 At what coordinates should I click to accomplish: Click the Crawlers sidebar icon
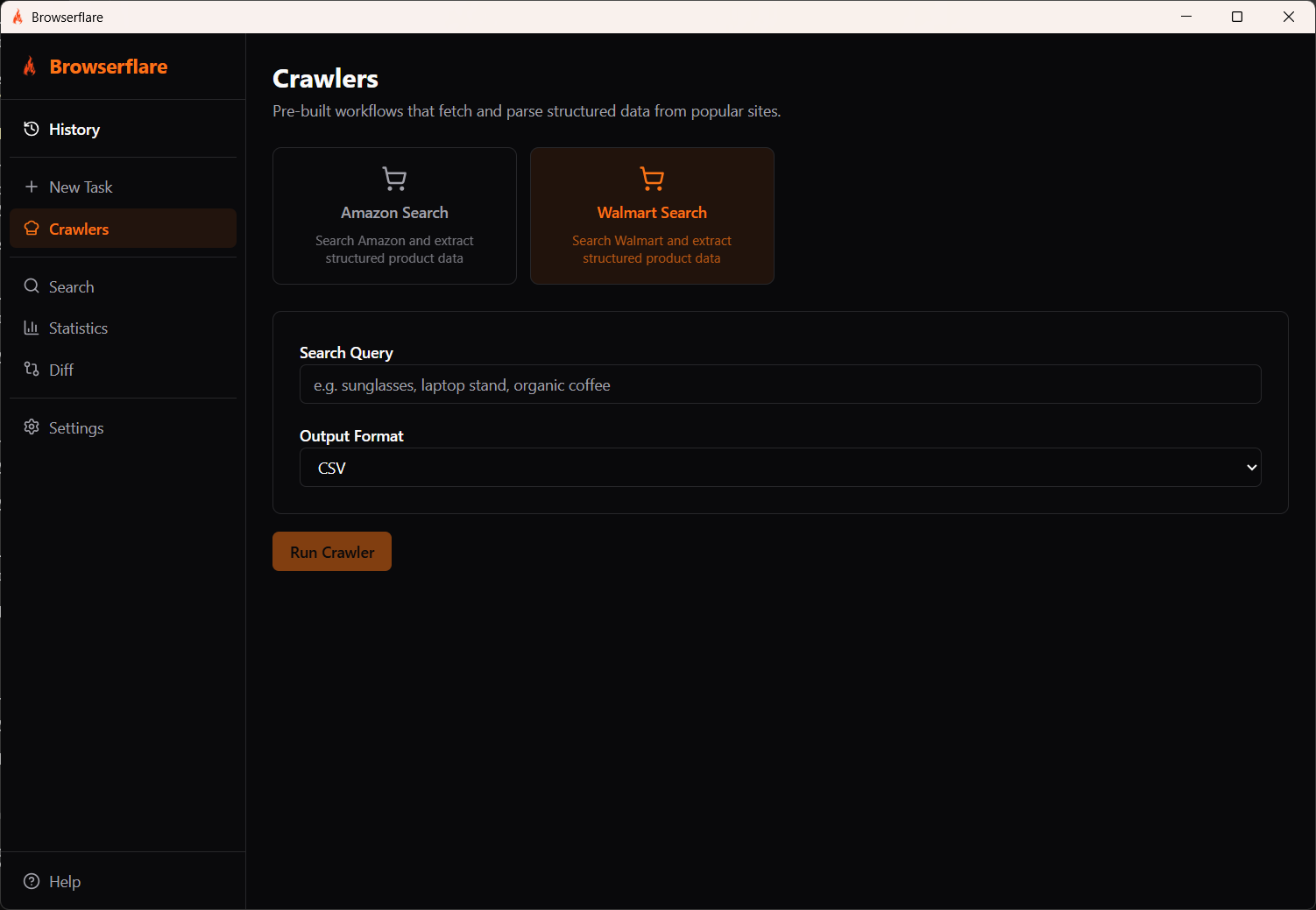[x=32, y=229]
